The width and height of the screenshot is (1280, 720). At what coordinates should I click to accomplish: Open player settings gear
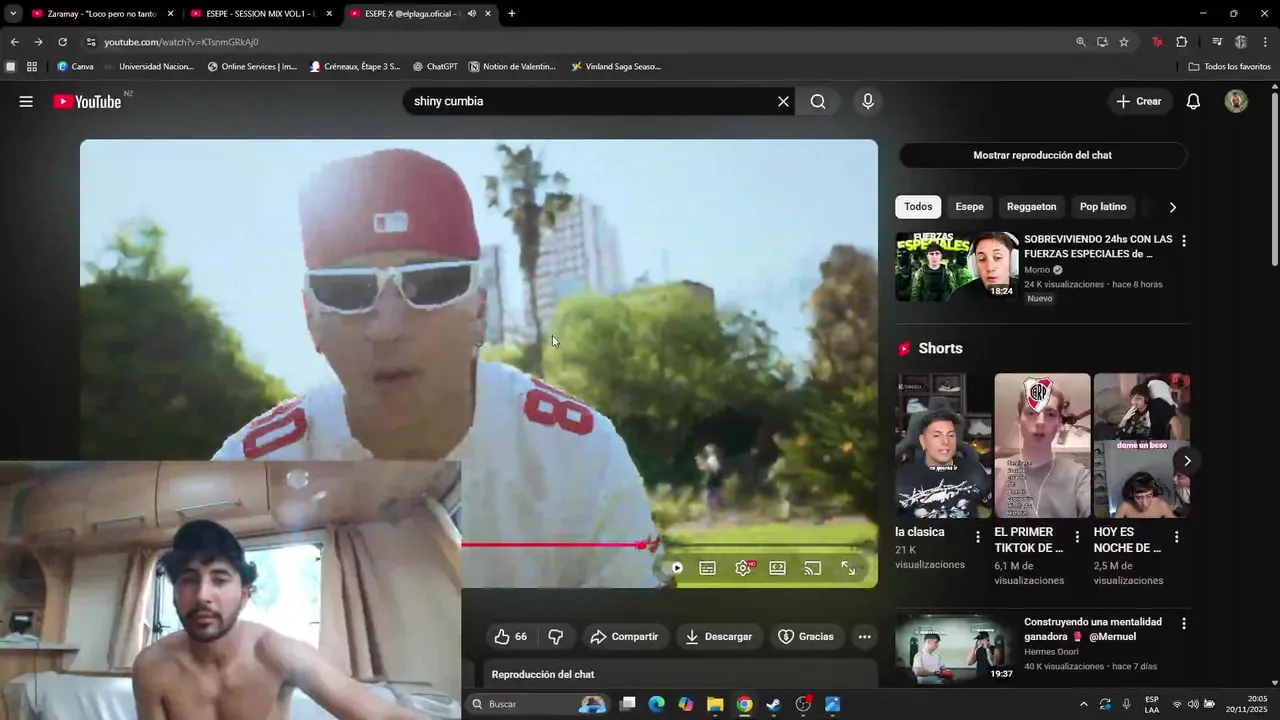pyautogui.click(x=742, y=568)
